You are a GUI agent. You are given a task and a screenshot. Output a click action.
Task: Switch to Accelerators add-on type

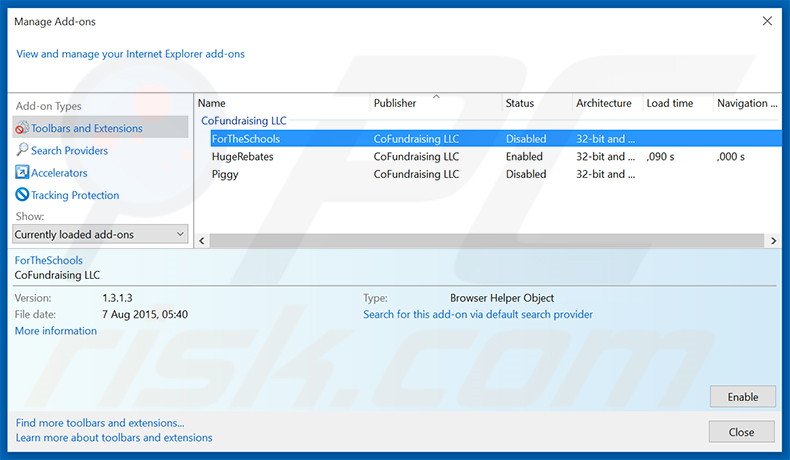click(59, 173)
